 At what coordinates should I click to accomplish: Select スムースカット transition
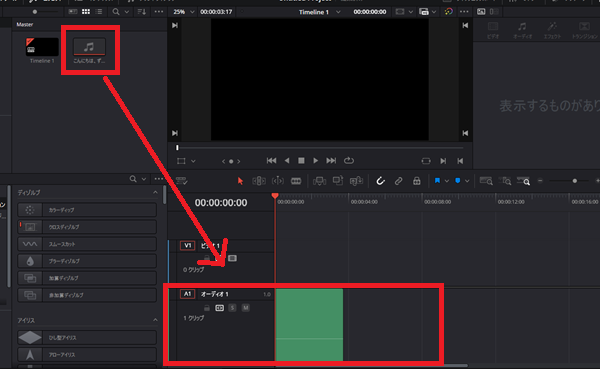click(x=87, y=244)
